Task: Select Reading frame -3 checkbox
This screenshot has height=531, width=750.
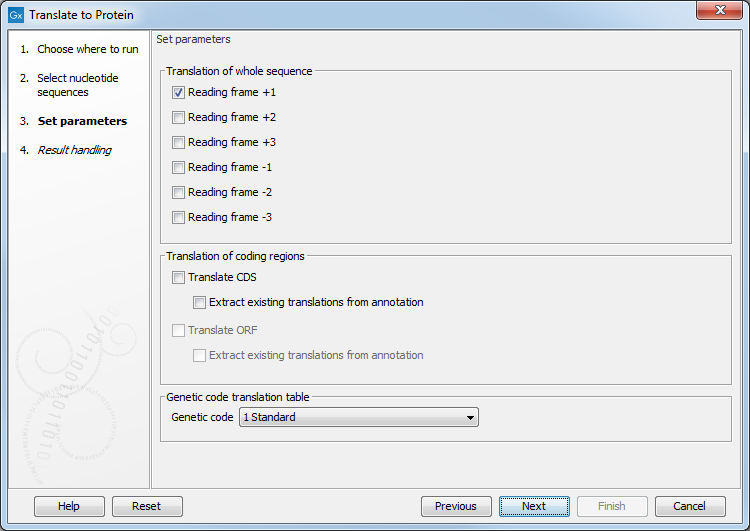Action: pyautogui.click(x=179, y=218)
